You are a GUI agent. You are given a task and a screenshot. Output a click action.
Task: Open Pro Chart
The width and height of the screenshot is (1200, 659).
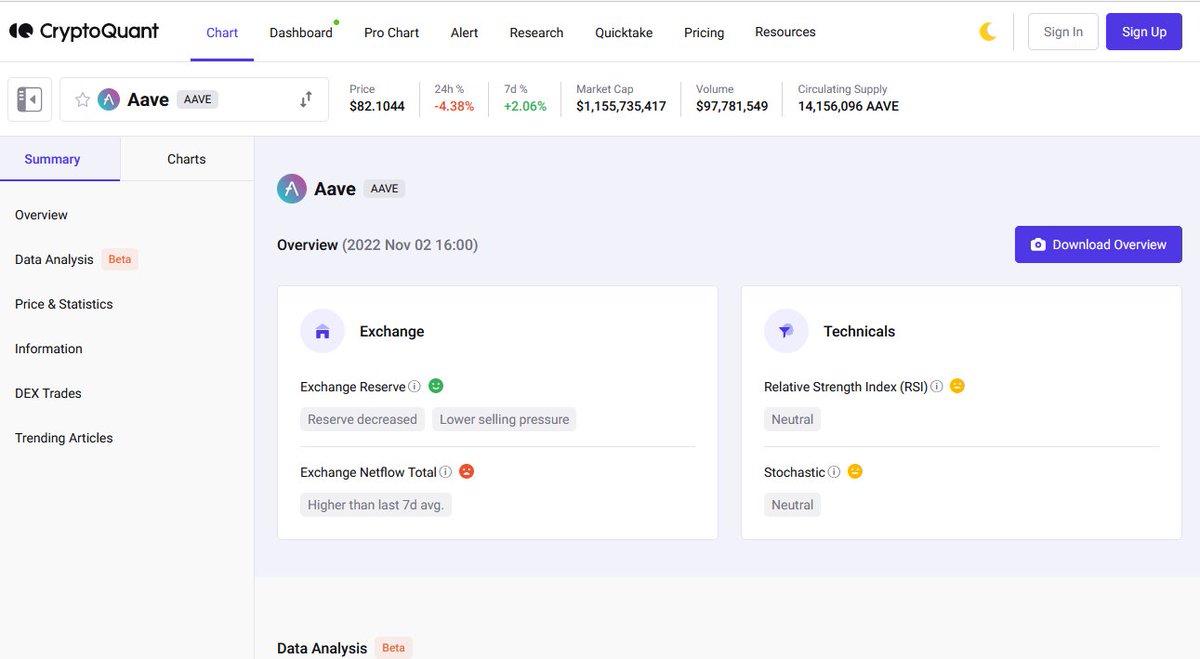coord(391,32)
